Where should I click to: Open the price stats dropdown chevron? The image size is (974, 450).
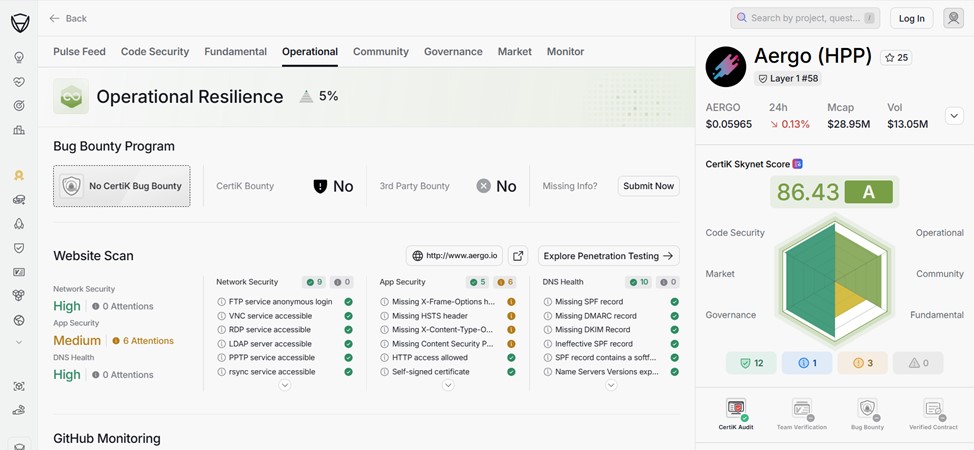[954, 116]
